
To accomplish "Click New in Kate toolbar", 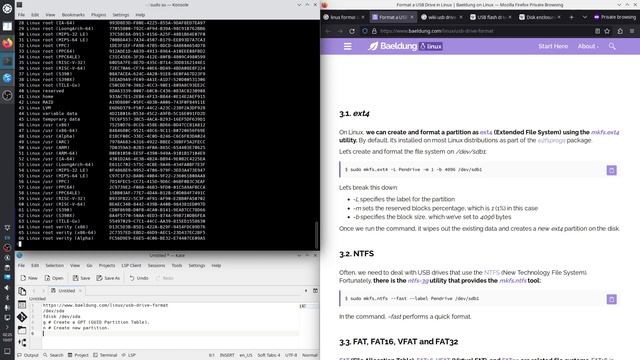I will click(29, 278).
